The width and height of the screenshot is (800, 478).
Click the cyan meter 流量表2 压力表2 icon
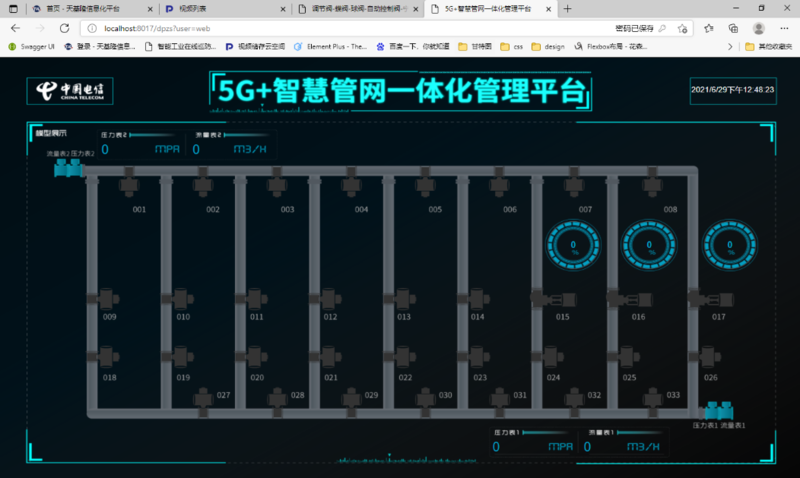(x=68, y=171)
